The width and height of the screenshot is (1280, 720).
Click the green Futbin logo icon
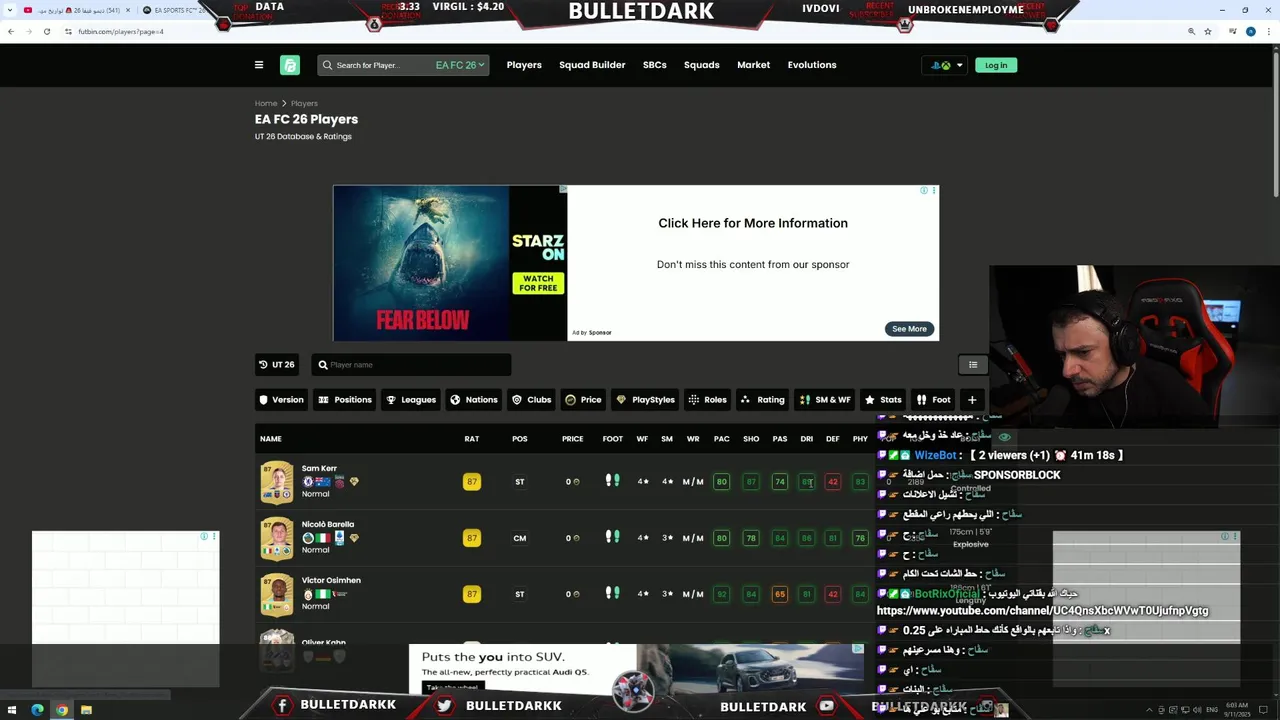[x=290, y=65]
